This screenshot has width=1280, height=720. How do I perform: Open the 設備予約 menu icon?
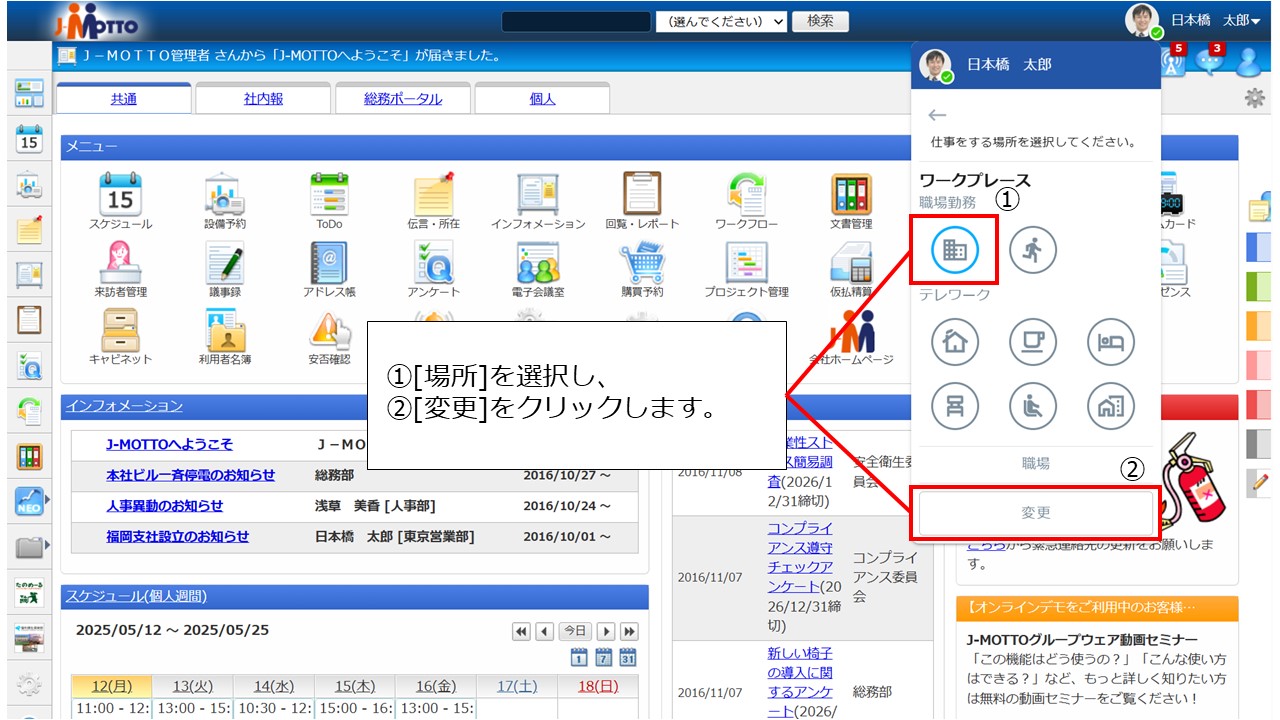click(224, 194)
